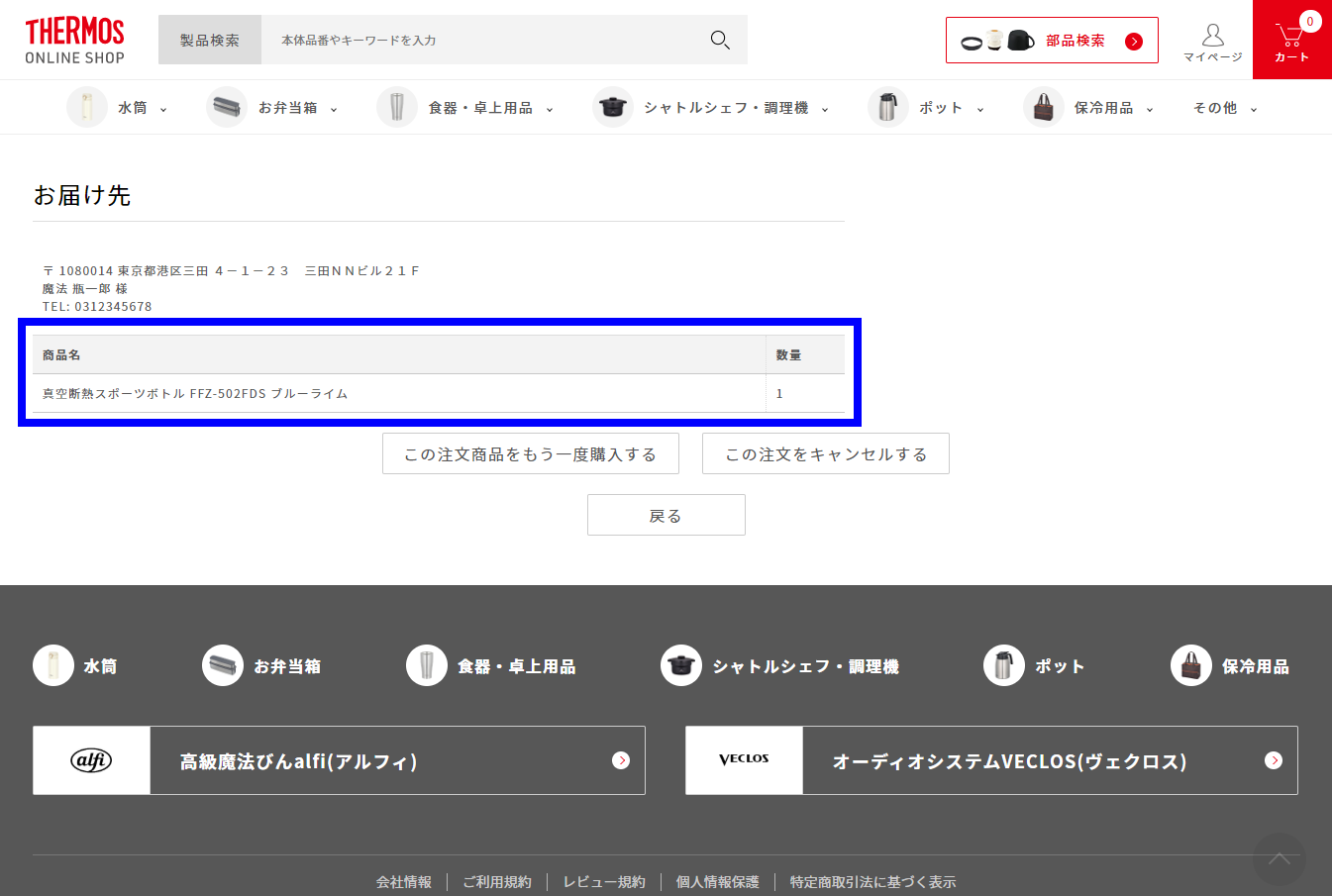Click the magnifier search icon
This screenshot has width=1332, height=896.
(720, 40)
